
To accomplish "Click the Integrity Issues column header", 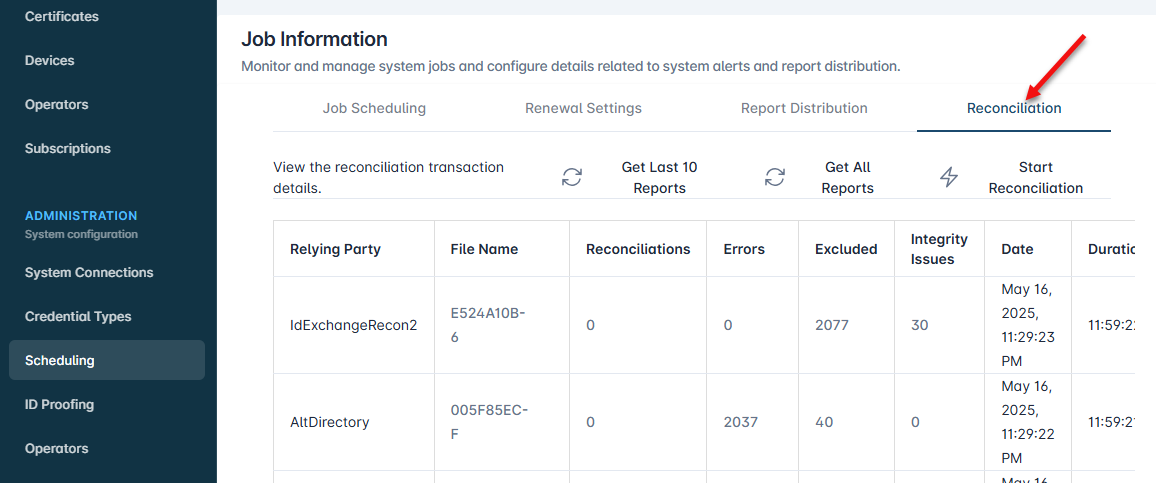I will click(x=939, y=249).
